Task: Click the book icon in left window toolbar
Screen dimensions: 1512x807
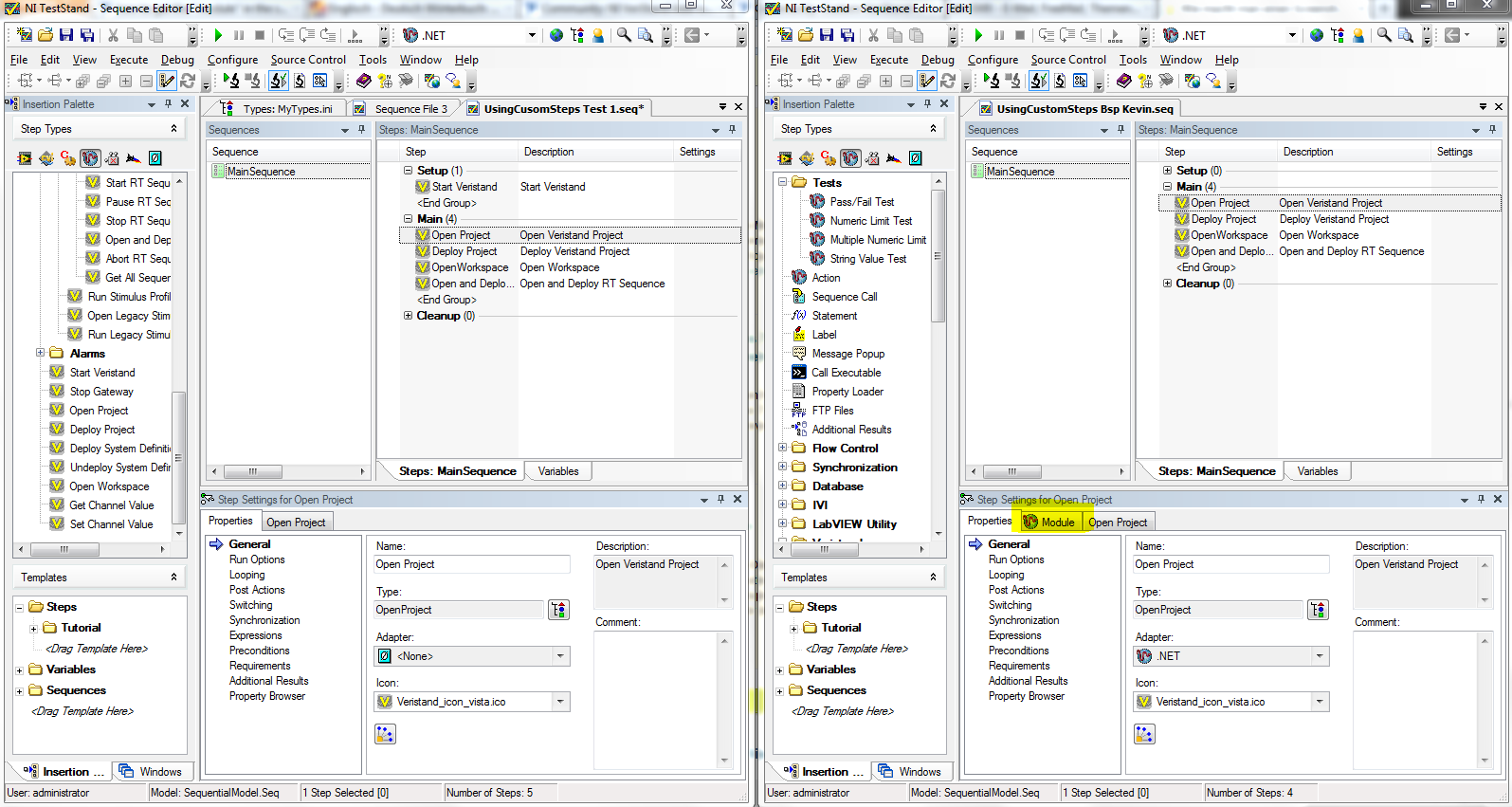Action: click(364, 81)
